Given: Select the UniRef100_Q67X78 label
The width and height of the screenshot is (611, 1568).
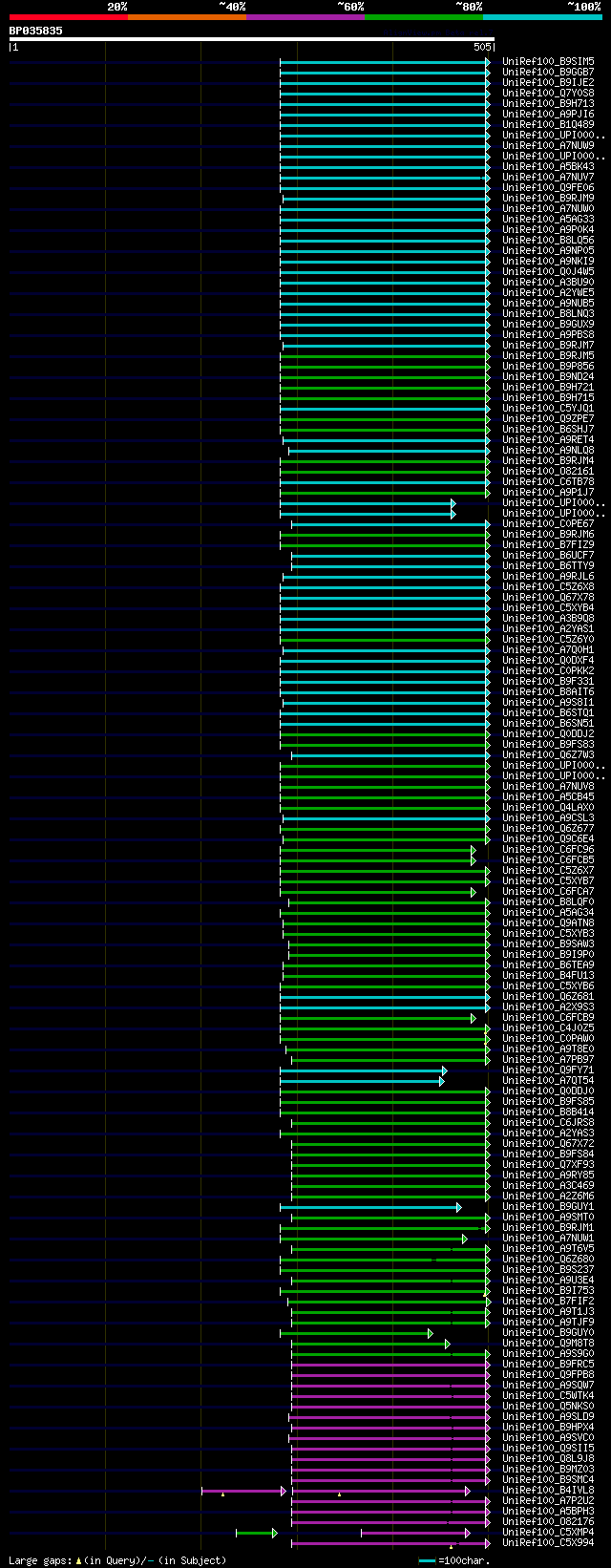Looking at the screenshot, I should pos(548,597).
